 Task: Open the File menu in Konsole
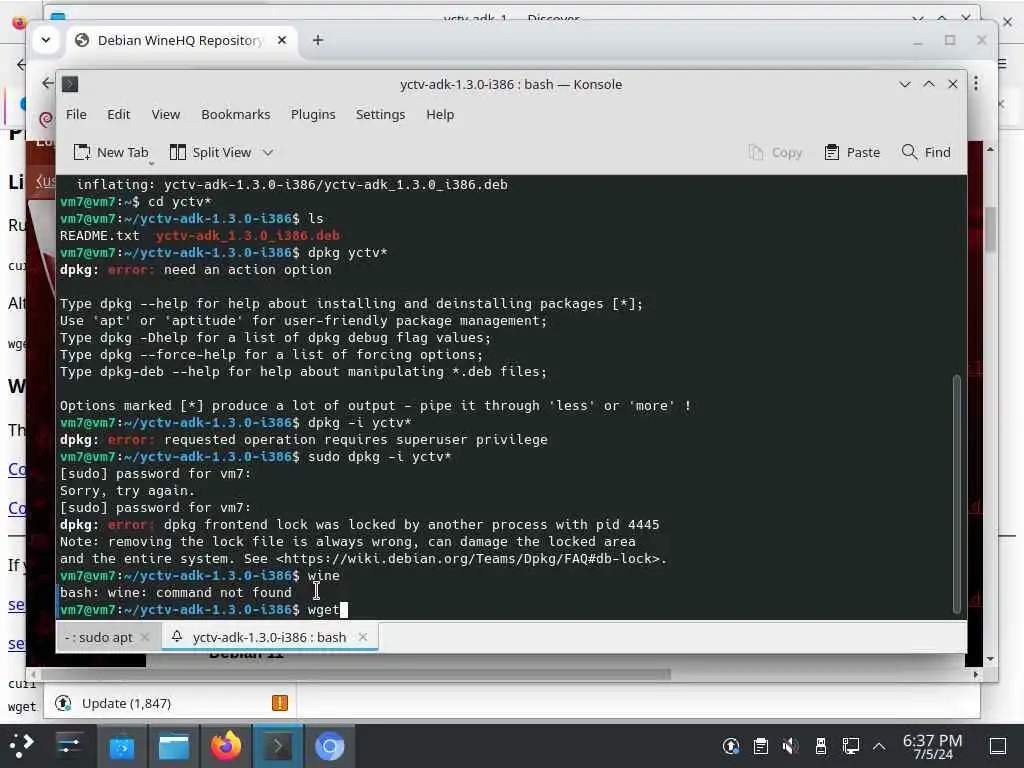tap(76, 114)
